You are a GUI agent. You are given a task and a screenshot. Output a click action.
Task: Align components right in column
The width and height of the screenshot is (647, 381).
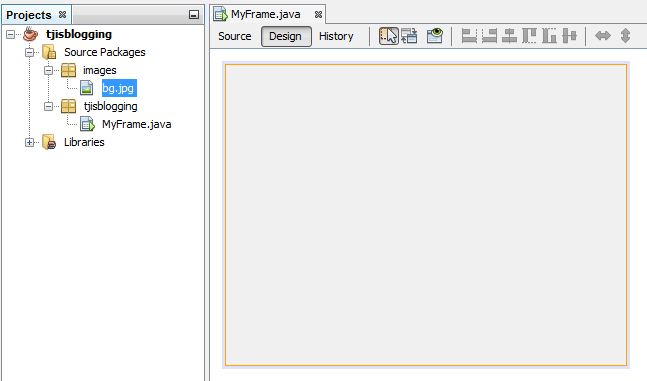[489, 36]
